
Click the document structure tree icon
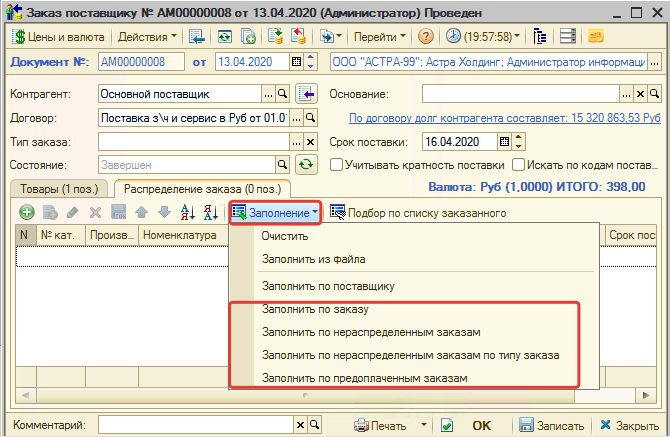pyautogui.click(x=540, y=37)
